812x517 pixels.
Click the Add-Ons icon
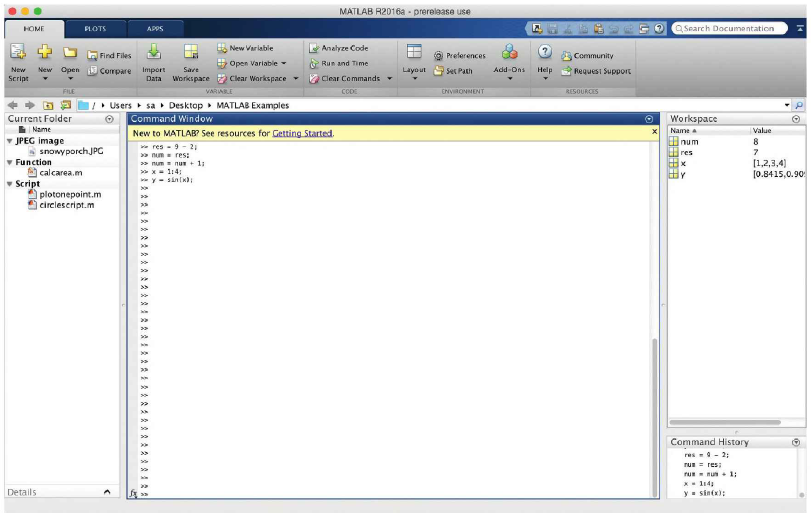point(509,52)
